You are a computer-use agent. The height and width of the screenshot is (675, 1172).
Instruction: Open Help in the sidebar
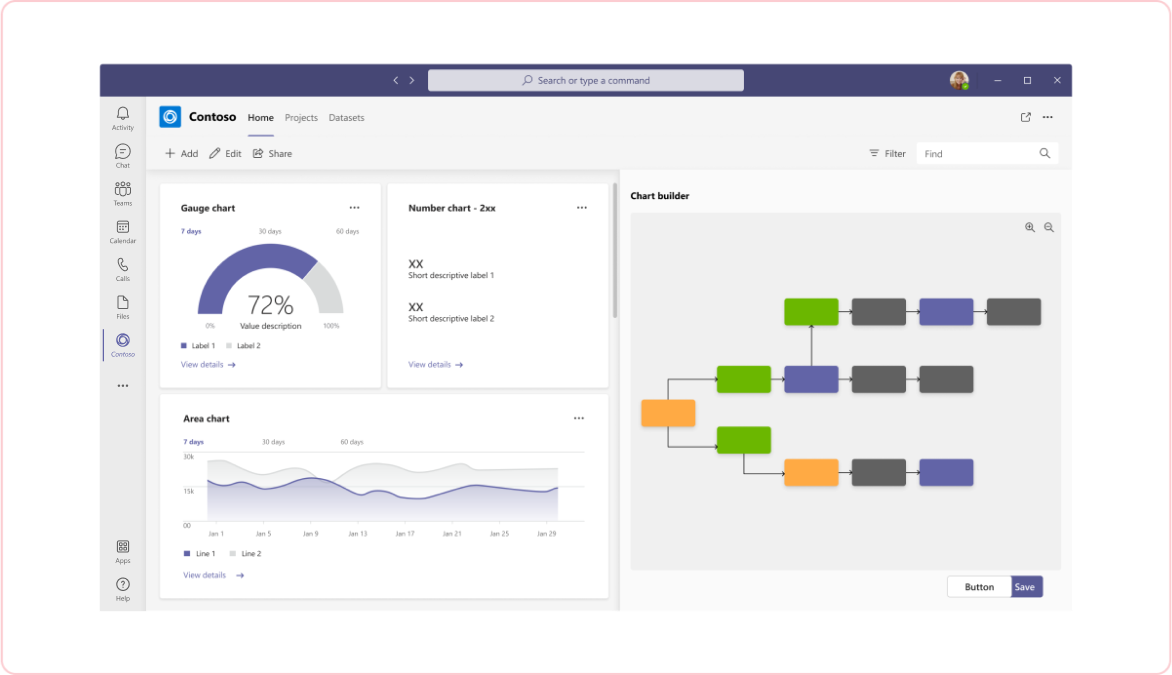[x=123, y=589]
